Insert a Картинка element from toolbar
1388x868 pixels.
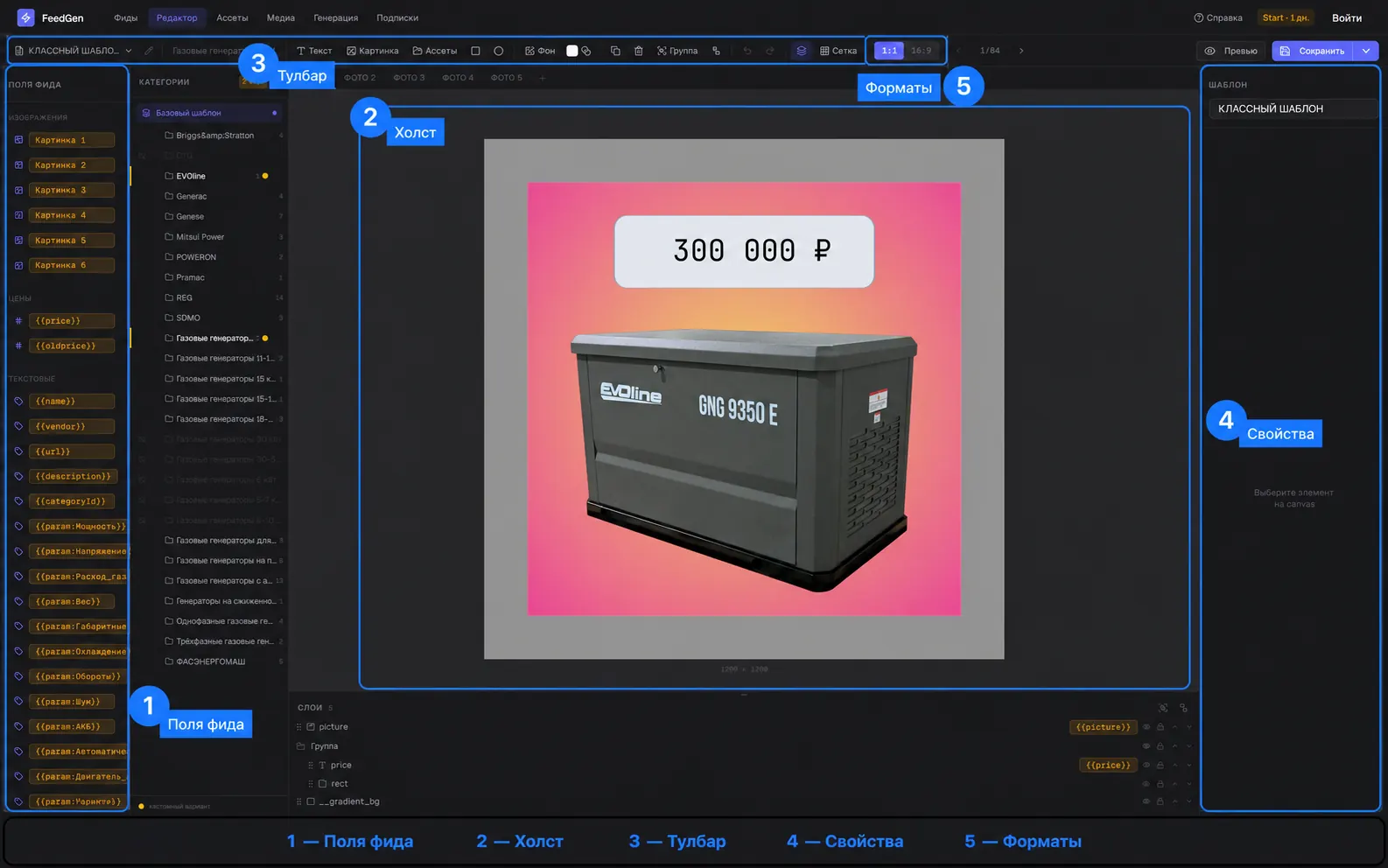pyautogui.click(x=373, y=51)
